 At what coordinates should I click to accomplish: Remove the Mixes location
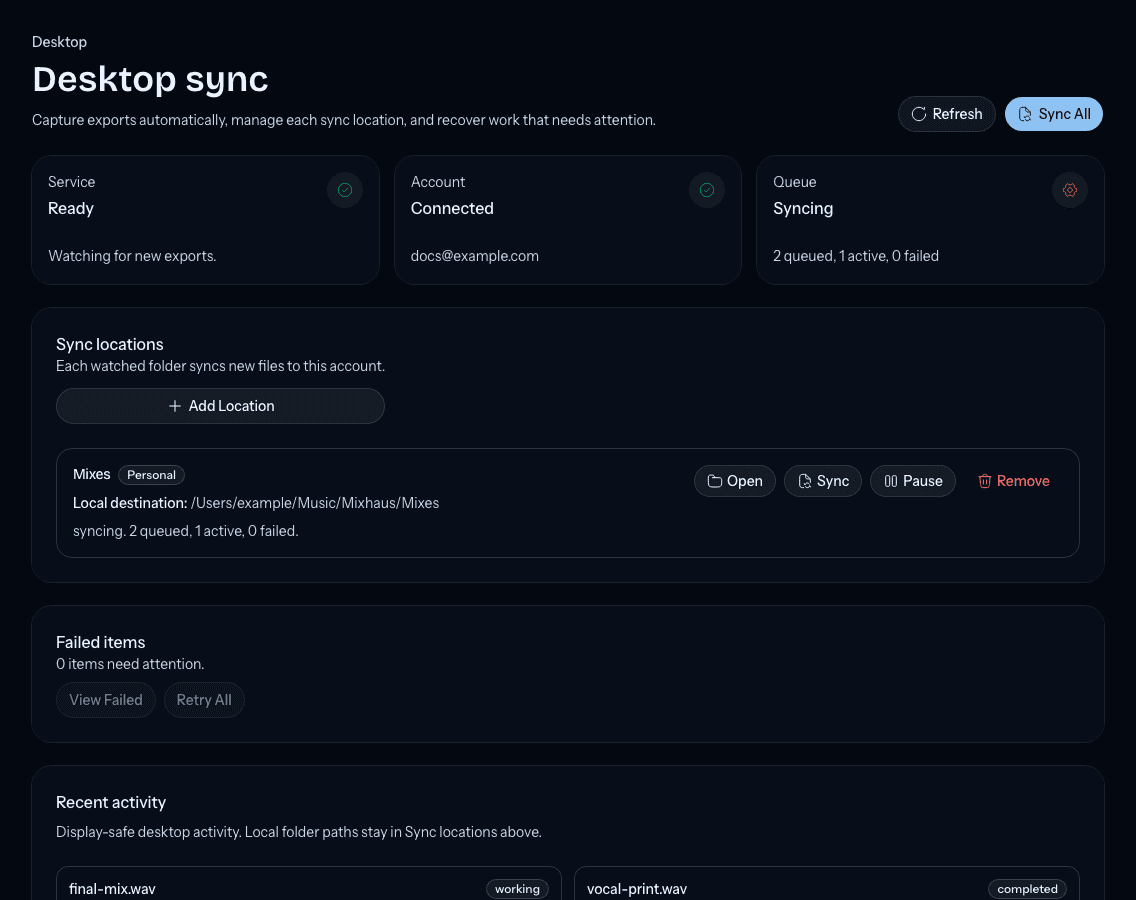tap(1014, 481)
